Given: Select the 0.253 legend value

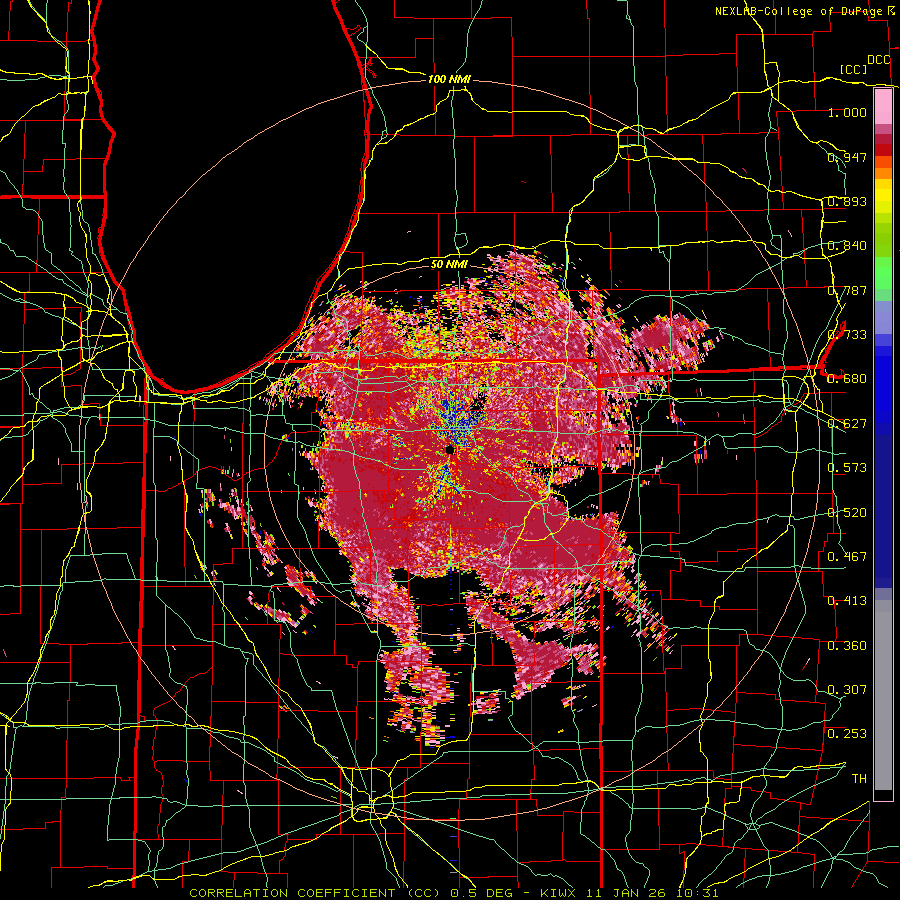Looking at the screenshot, I should pyautogui.click(x=847, y=734).
